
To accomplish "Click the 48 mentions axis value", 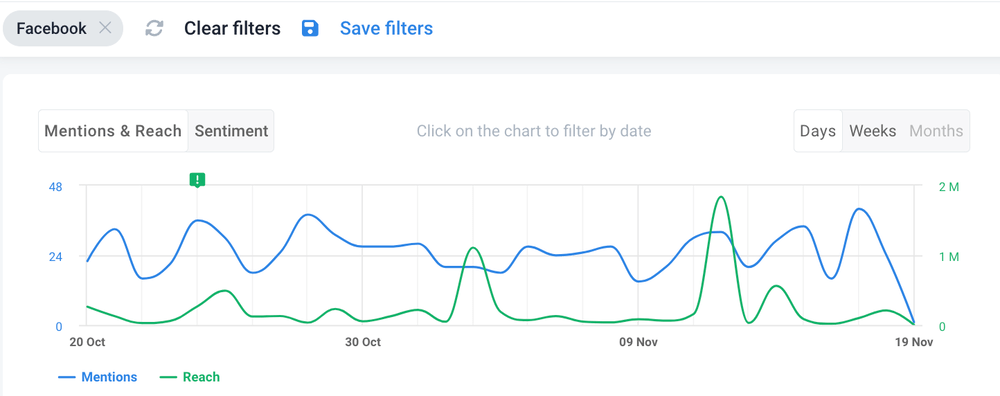I will (55, 186).
